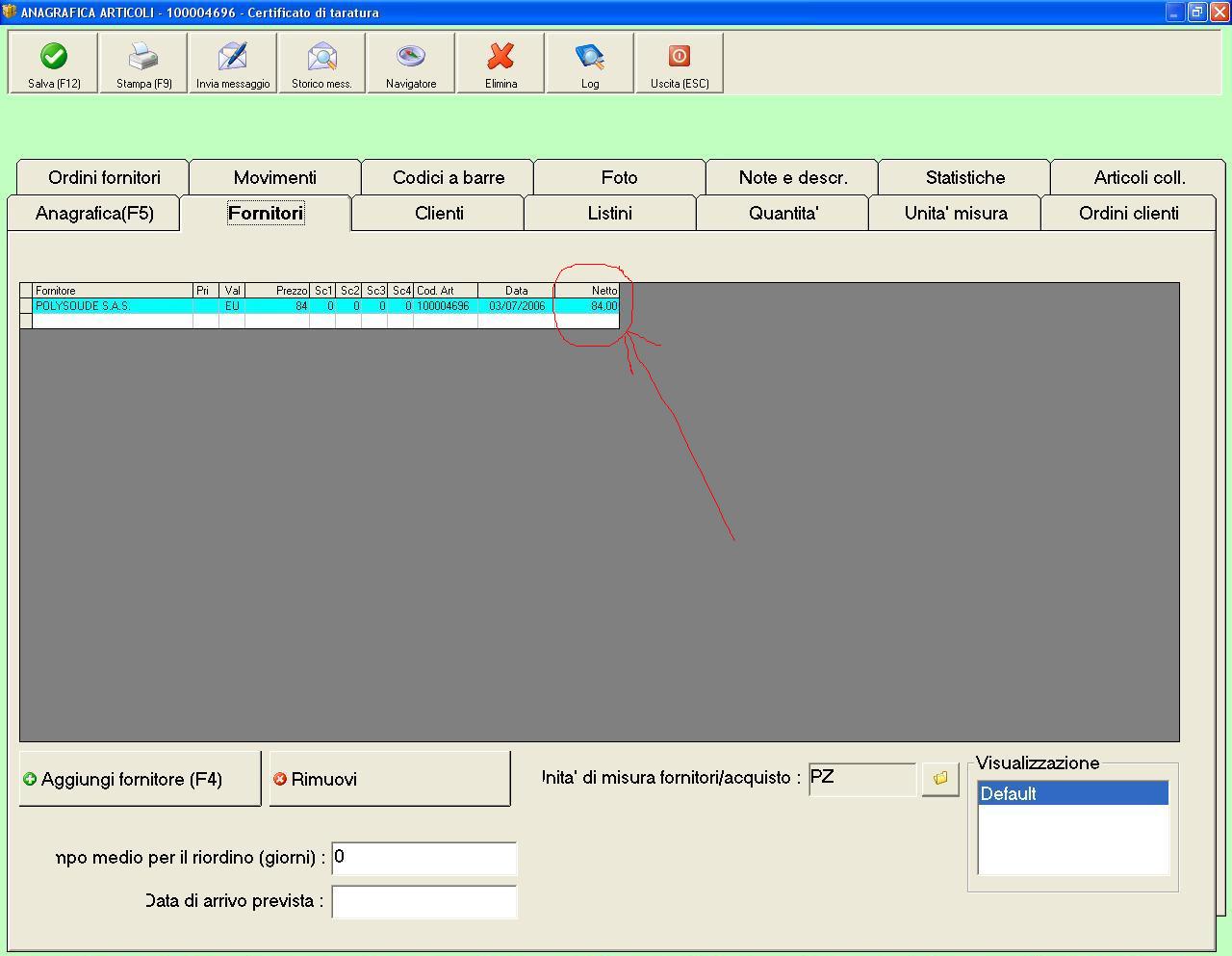Image resolution: width=1232 pixels, height=956 pixels.
Task: View the Statistiche tab
Action: [965, 177]
